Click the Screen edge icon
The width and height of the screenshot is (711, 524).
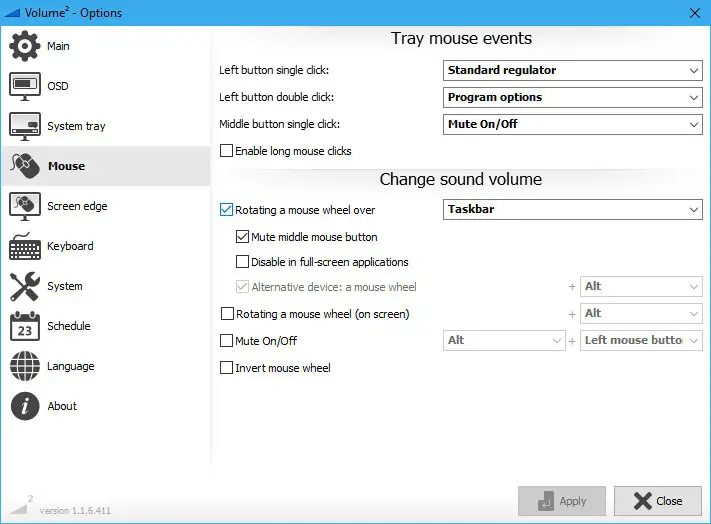24,206
